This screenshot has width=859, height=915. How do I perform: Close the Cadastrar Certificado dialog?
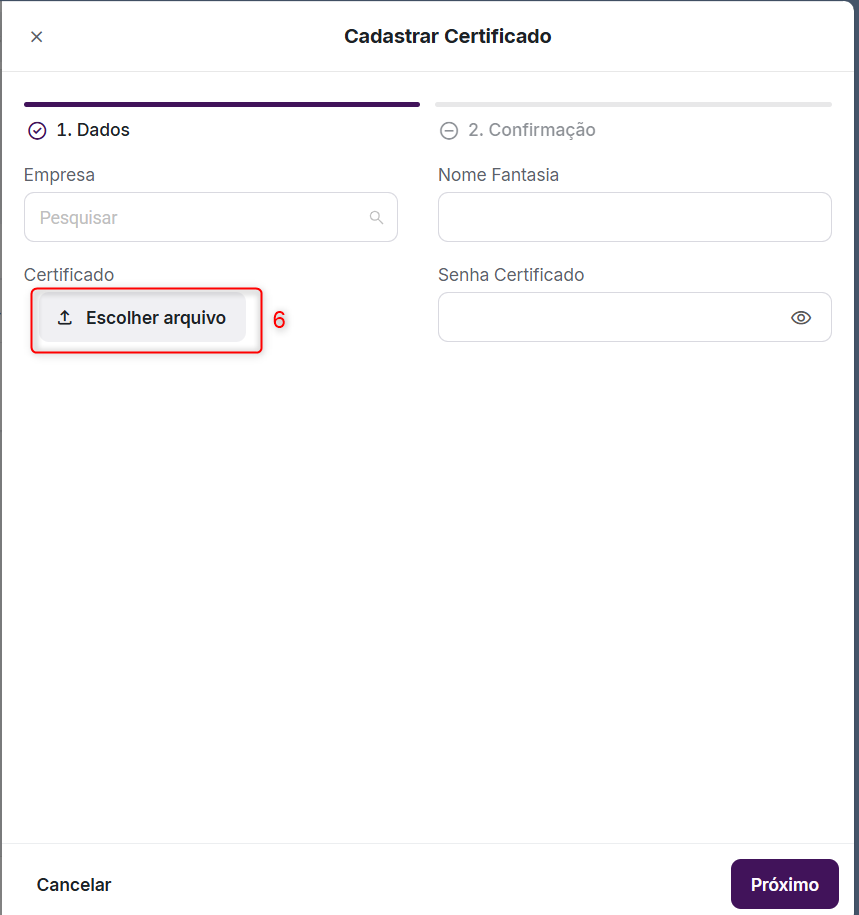point(37,37)
